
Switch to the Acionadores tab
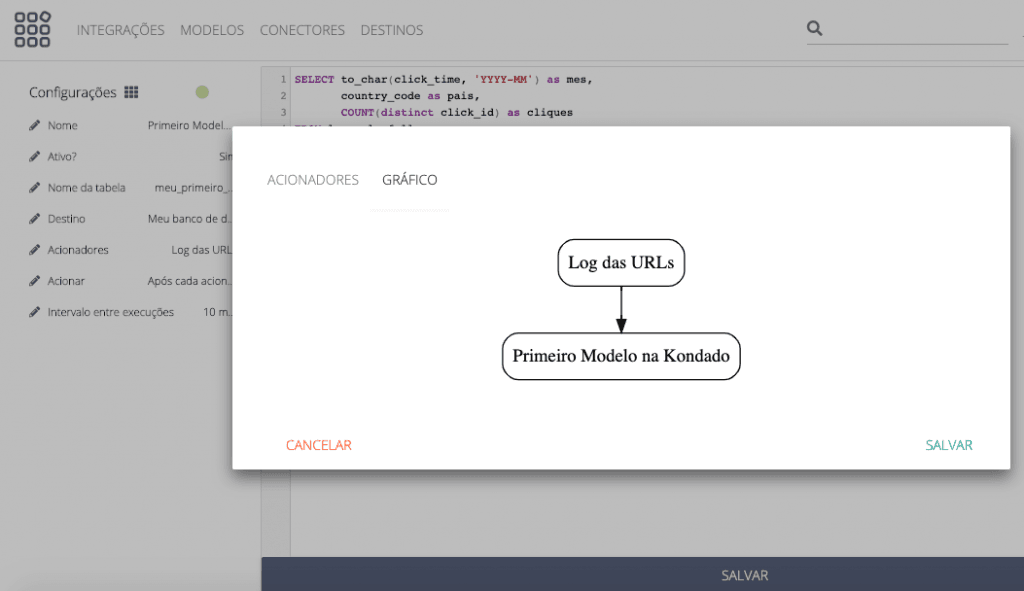pos(313,180)
